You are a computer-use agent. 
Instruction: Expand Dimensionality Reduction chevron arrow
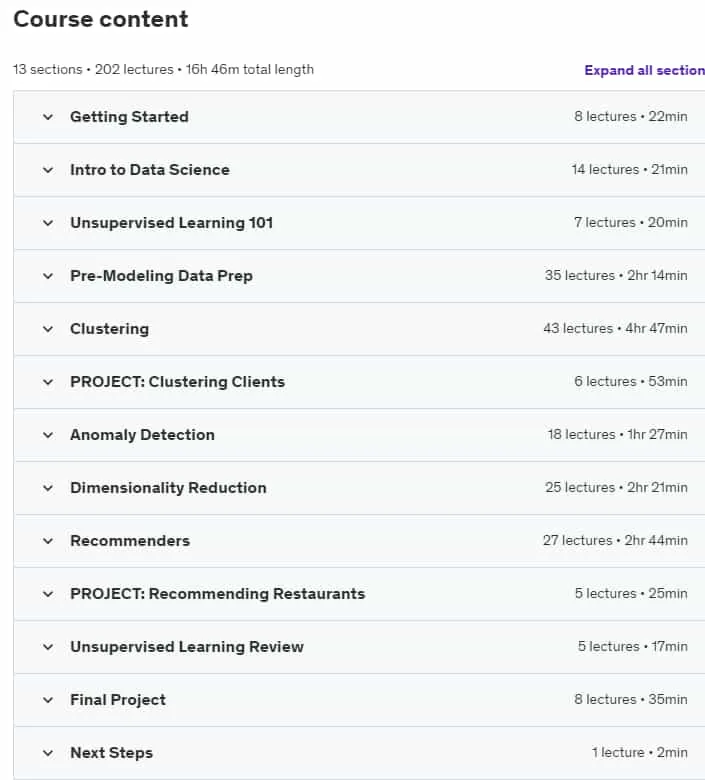tap(48, 488)
